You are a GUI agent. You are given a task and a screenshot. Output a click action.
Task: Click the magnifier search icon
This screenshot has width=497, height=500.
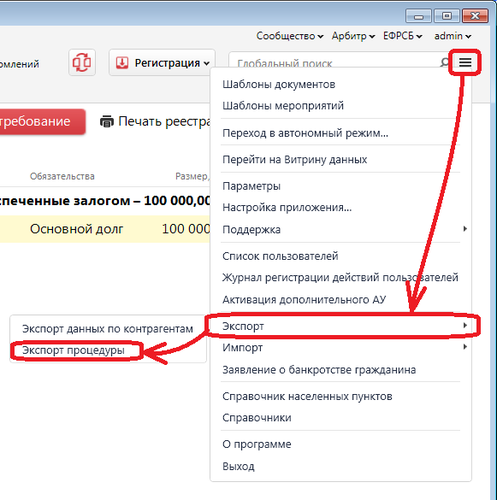[445, 62]
